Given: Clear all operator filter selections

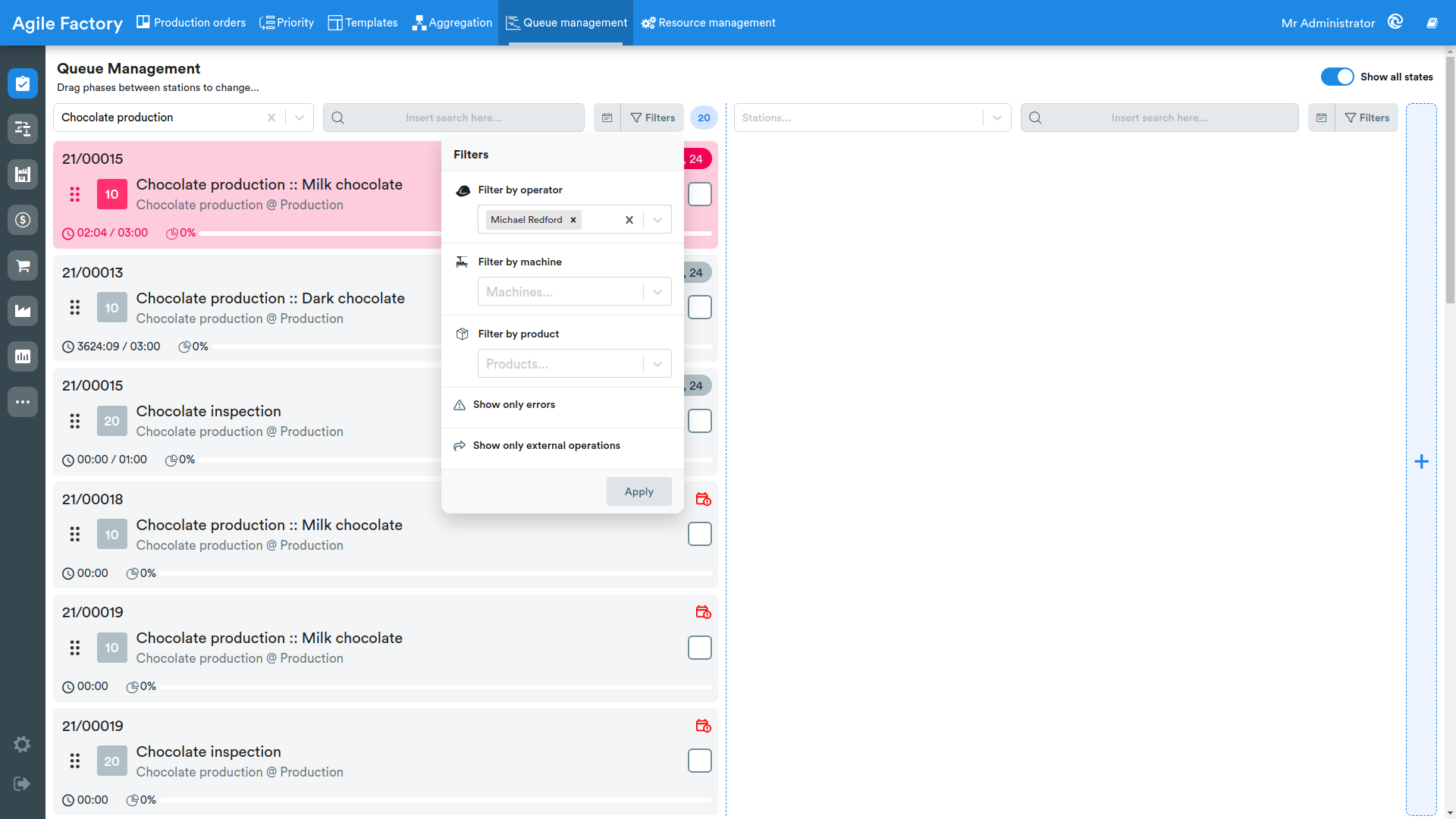Looking at the screenshot, I should coord(629,220).
